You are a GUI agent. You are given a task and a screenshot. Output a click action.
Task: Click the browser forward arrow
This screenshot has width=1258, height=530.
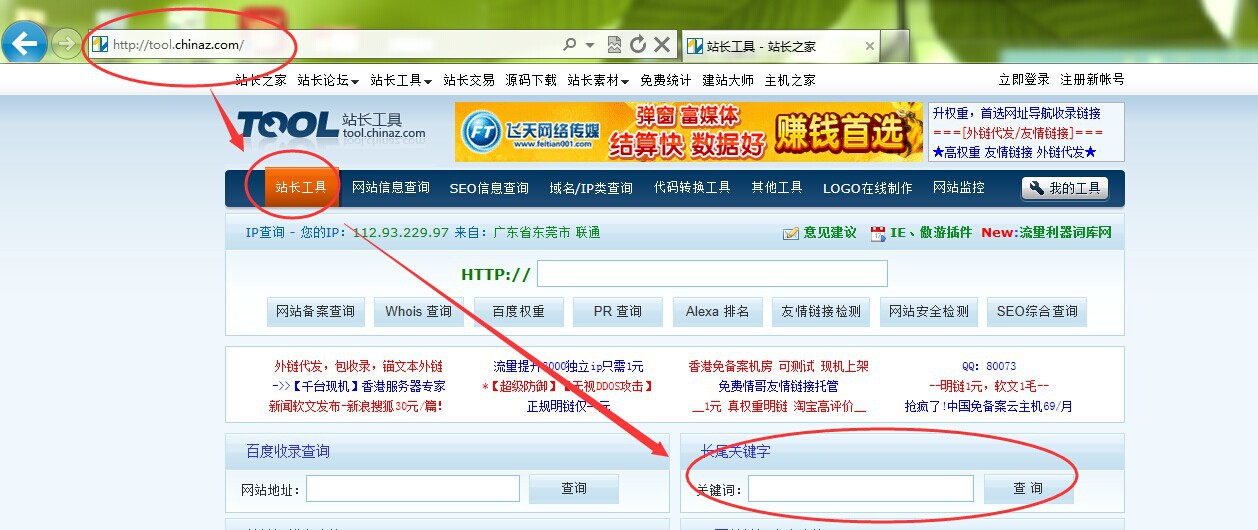click(65, 44)
